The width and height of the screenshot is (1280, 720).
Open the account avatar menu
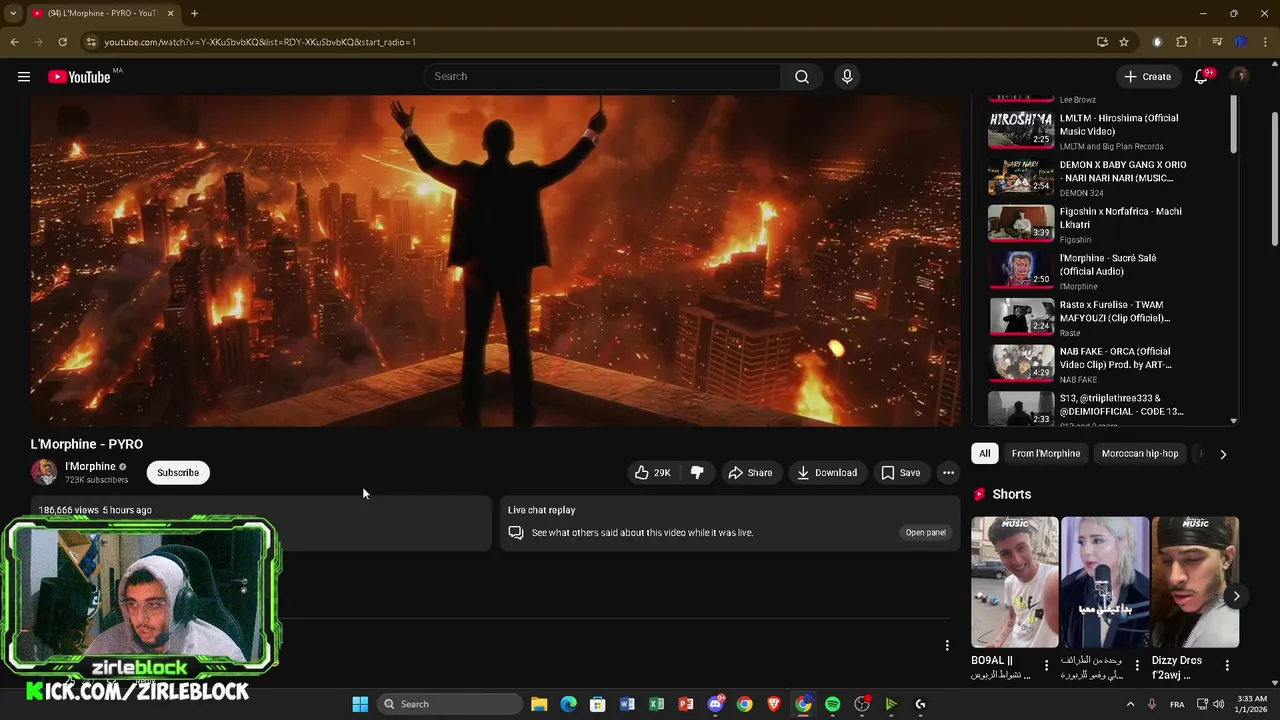(x=1240, y=76)
